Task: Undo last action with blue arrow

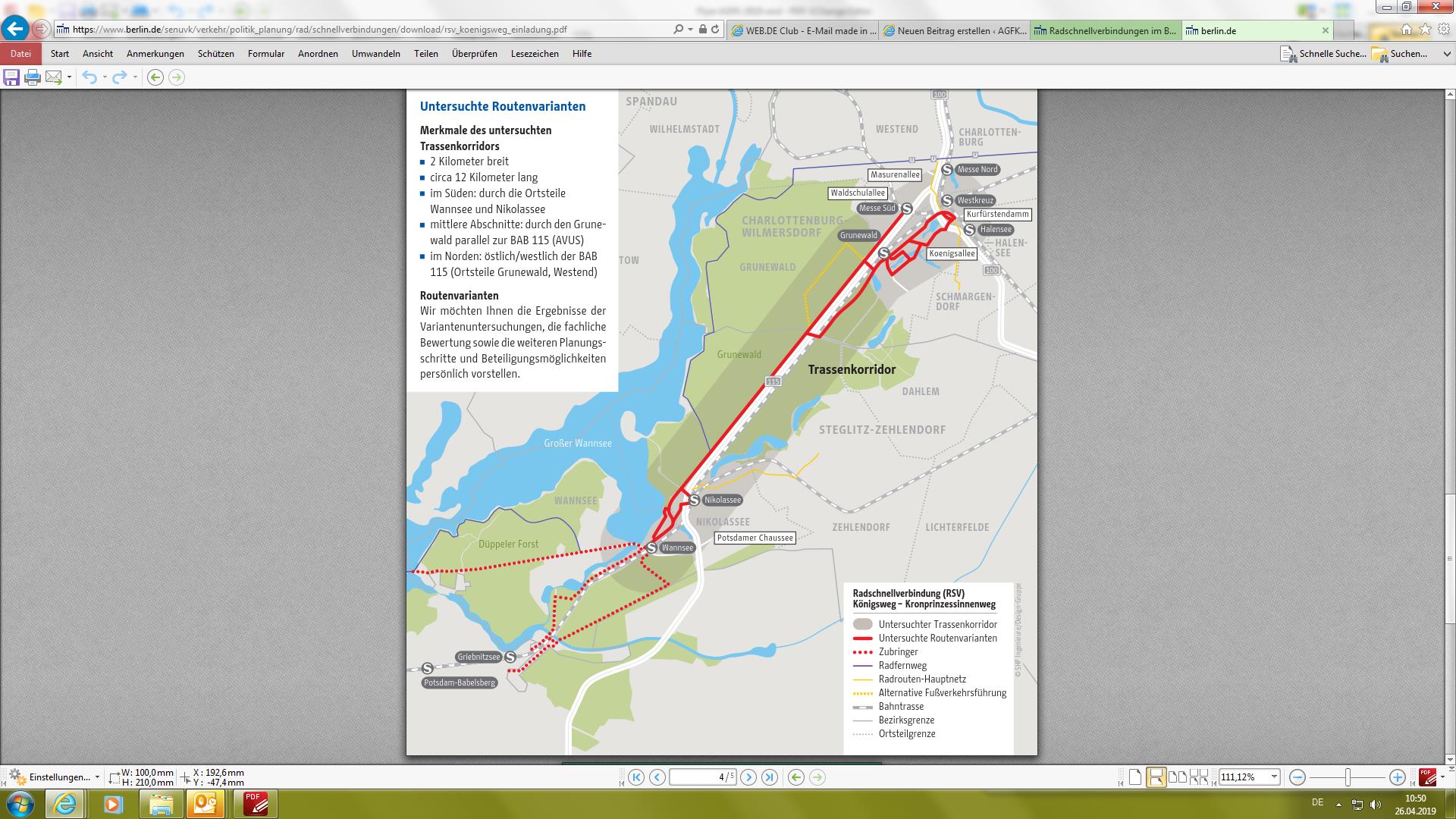Action: click(89, 77)
